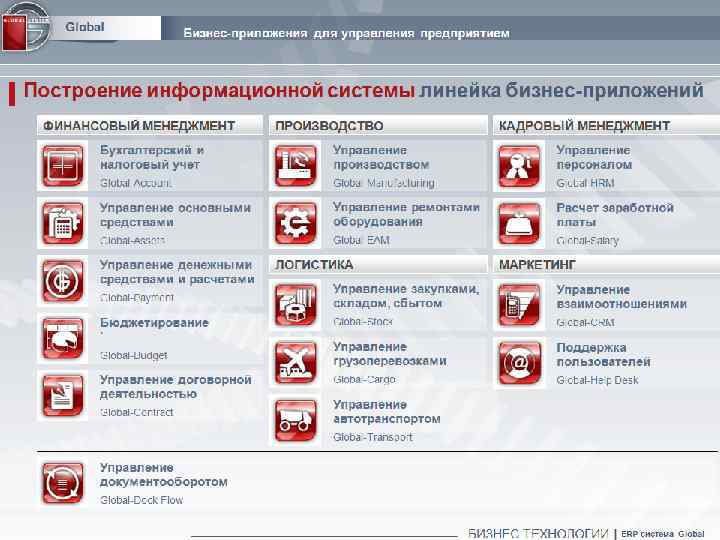
Task: Click Поддержка пользователей title
Action: coord(603,355)
